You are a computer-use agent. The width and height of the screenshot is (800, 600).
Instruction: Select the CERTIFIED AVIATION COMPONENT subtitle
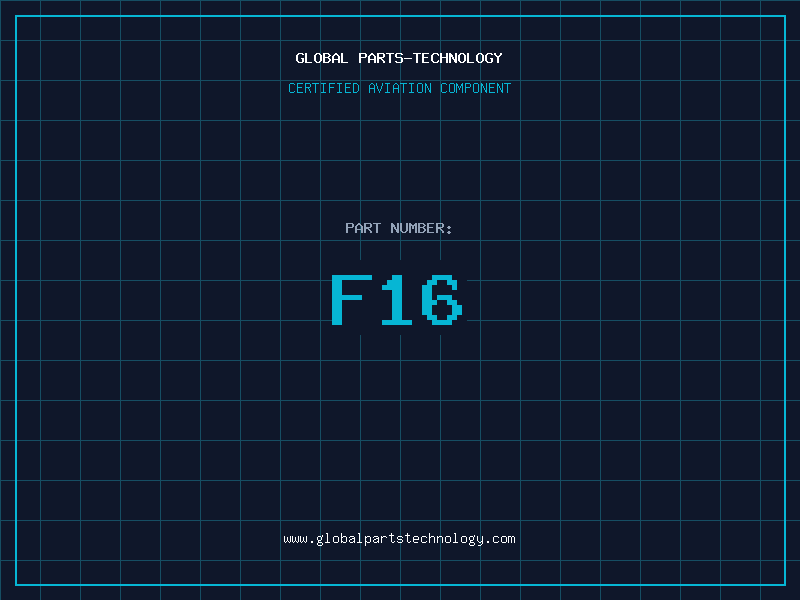[399, 88]
